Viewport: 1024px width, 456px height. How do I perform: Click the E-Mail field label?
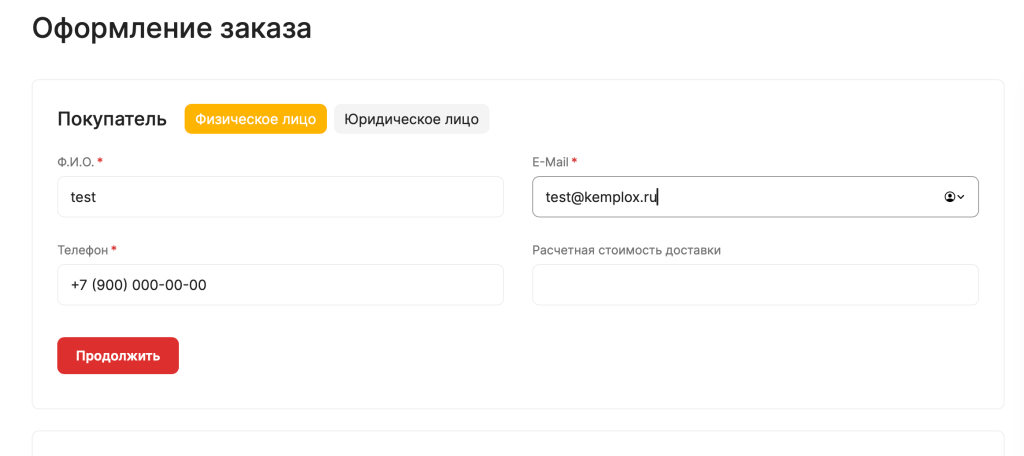(550, 162)
